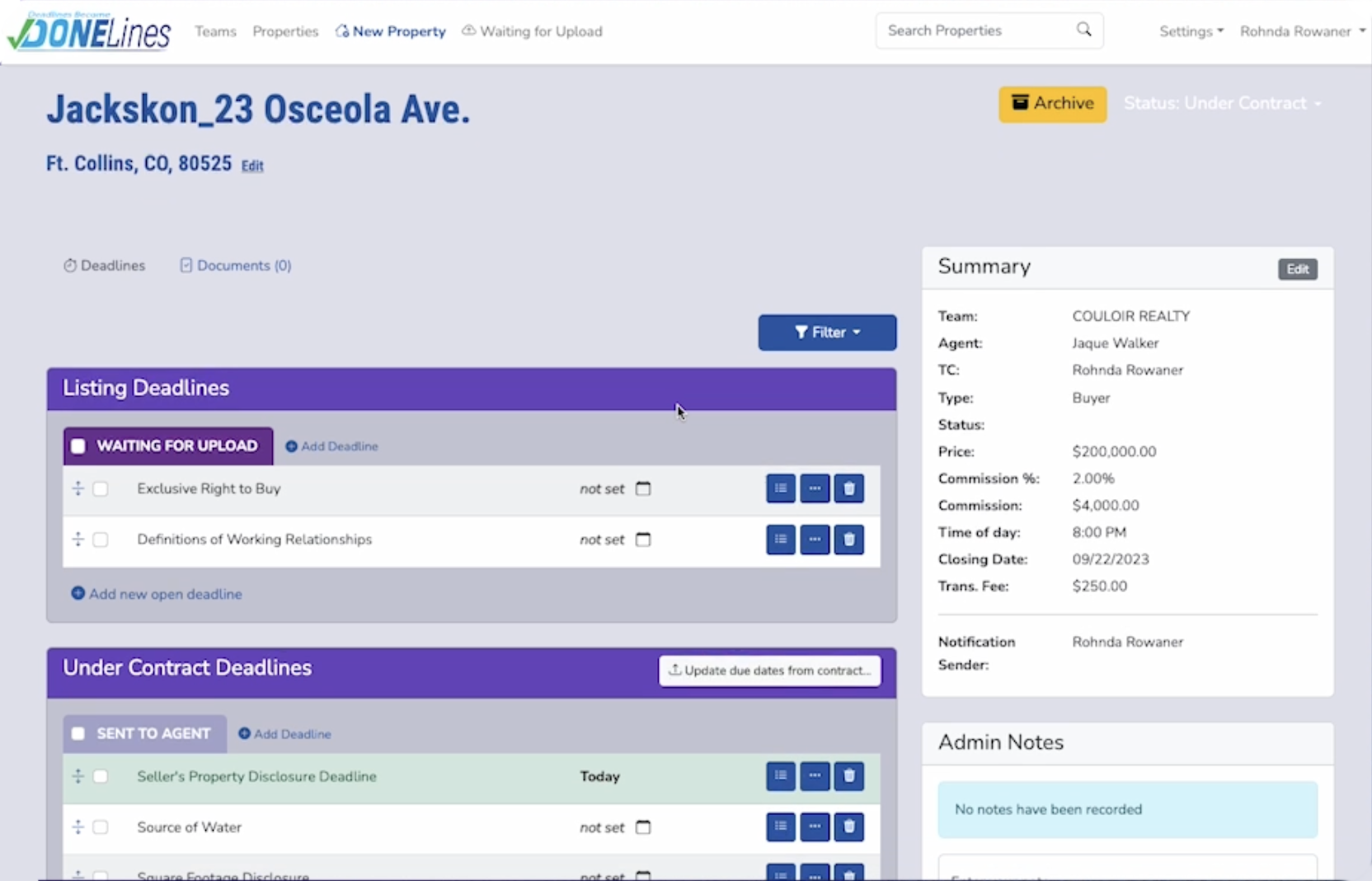Open the detail list for Exclusive Right to Buy
Image resolution: width=1372 pixels, height=881 pixels.
click(780, 488)
